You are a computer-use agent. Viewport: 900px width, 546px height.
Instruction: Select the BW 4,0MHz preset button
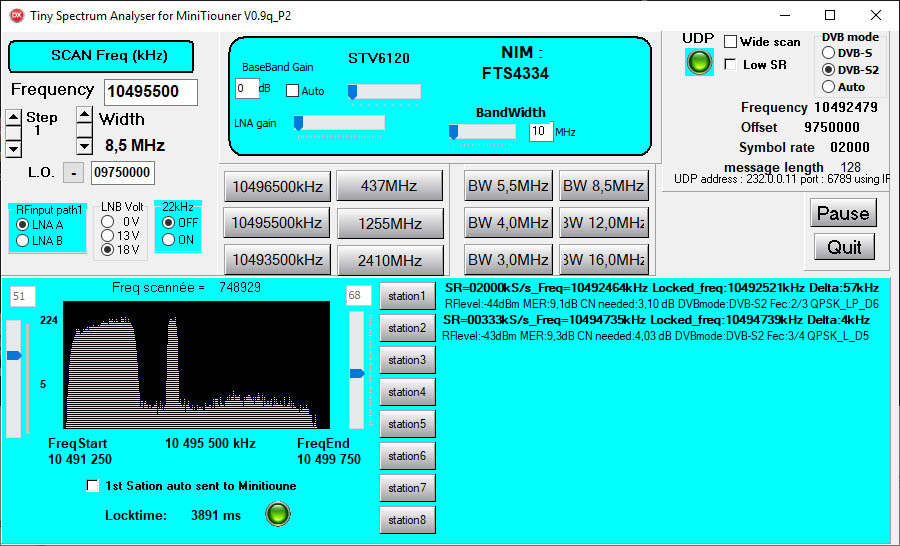coord(508,222)
